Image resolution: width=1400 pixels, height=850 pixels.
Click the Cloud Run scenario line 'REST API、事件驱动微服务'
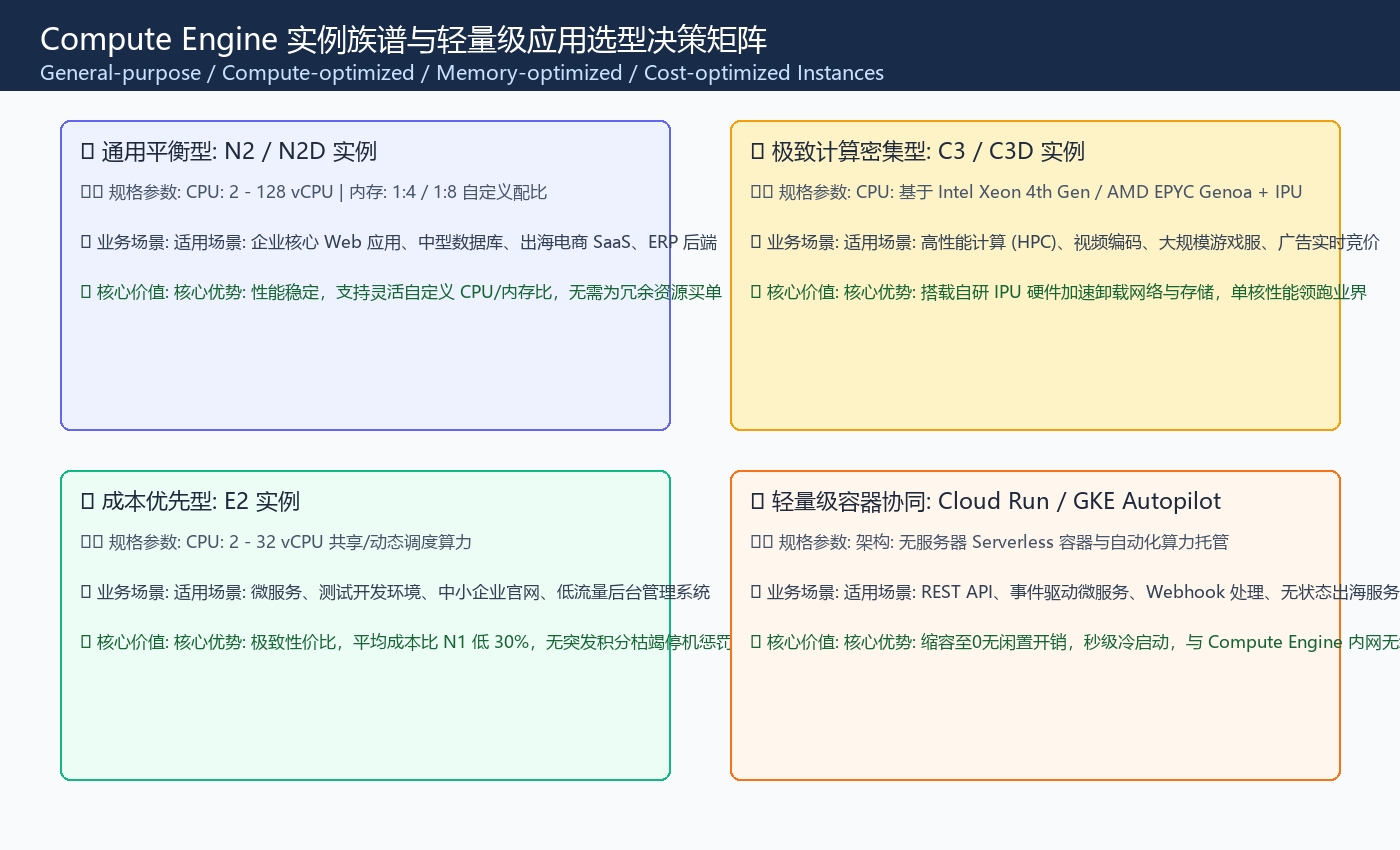pos(1075,592)
